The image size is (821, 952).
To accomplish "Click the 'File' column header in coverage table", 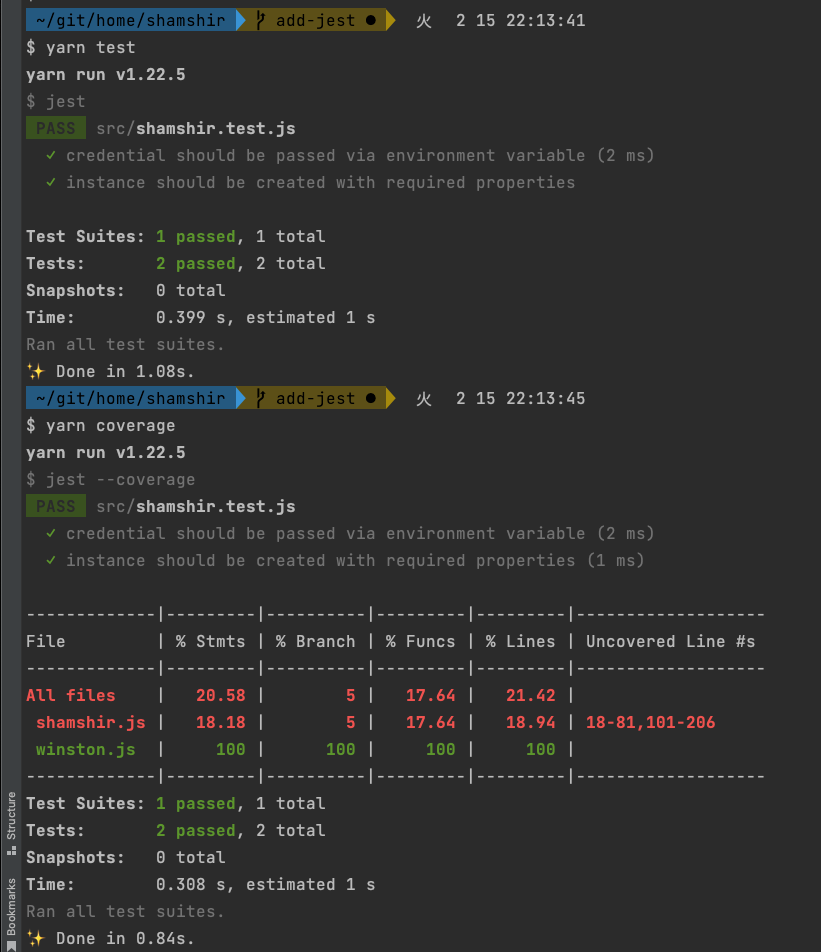I will point(46,642).
